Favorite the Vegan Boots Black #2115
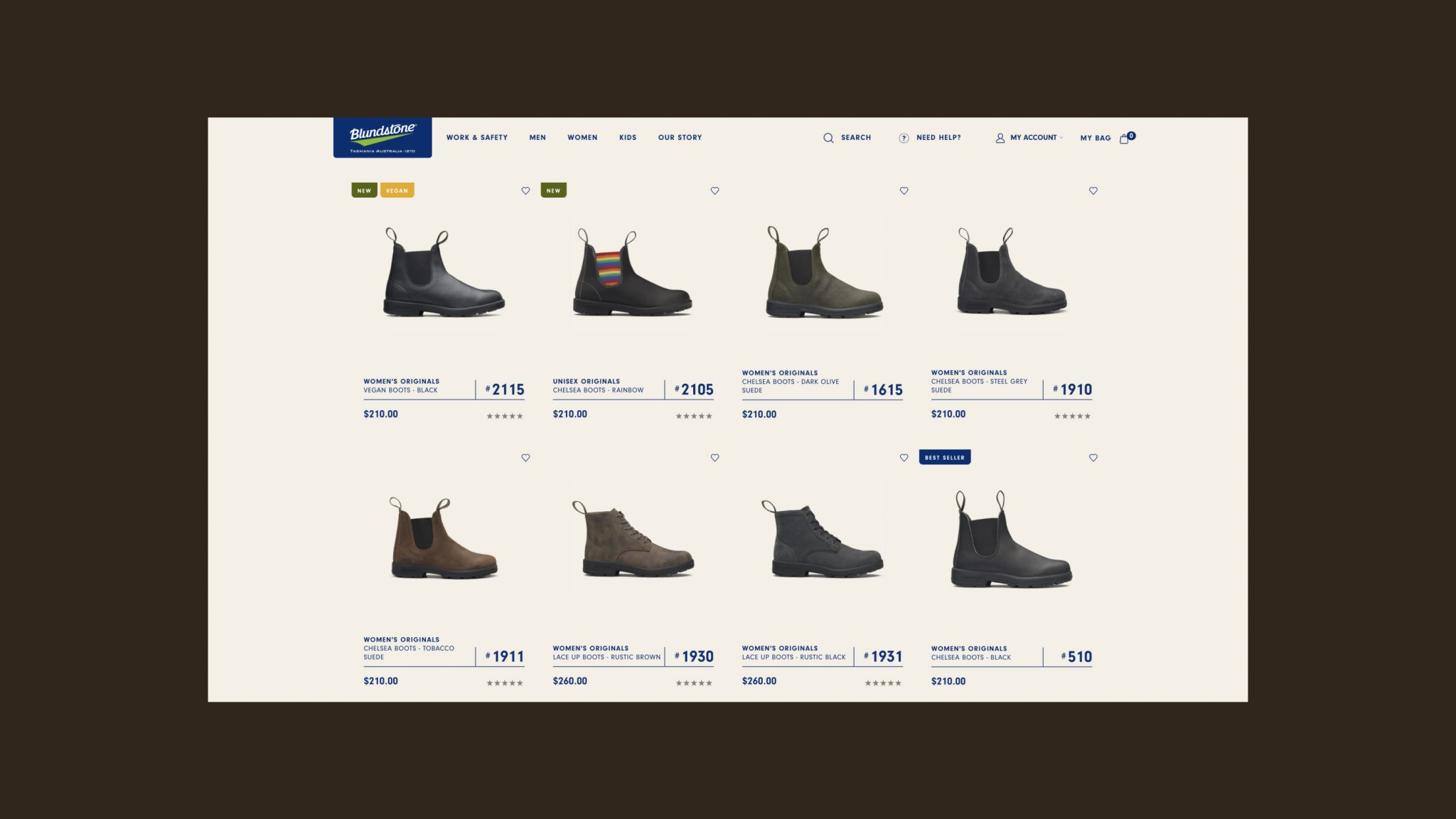1456x819 pixels. point(525,191)
